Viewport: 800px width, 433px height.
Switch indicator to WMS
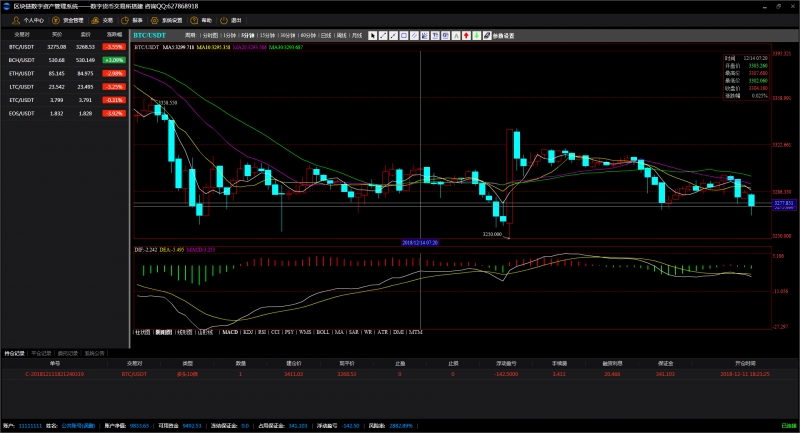pyautogui.click(x=305, y=332)
